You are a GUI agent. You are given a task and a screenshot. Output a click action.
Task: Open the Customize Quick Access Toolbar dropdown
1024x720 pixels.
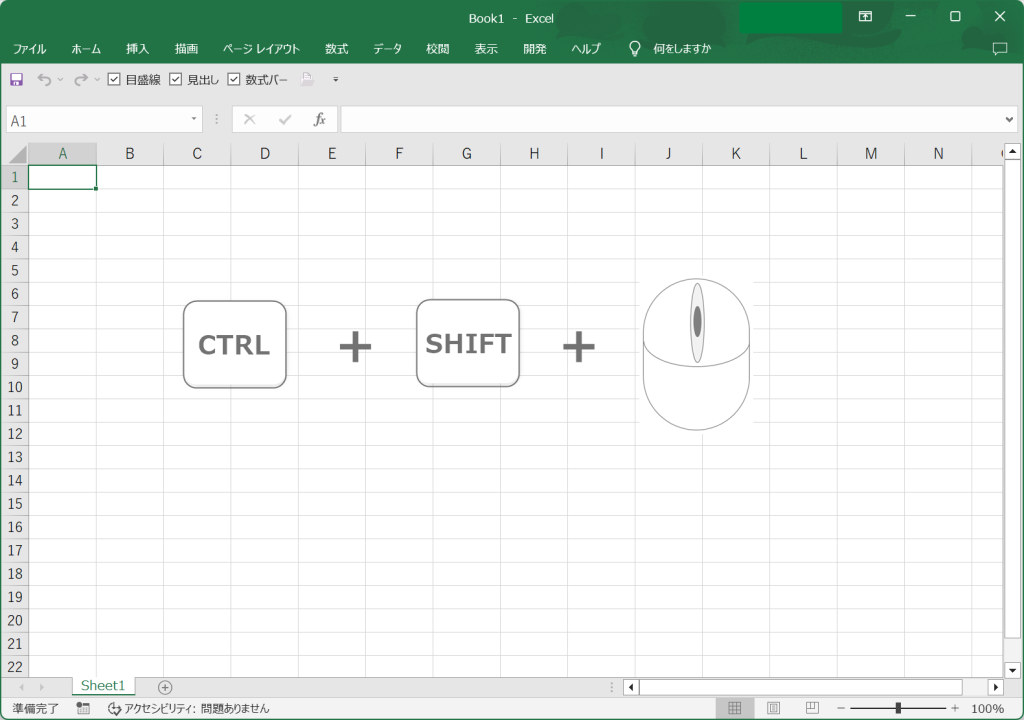click(336, 79)
